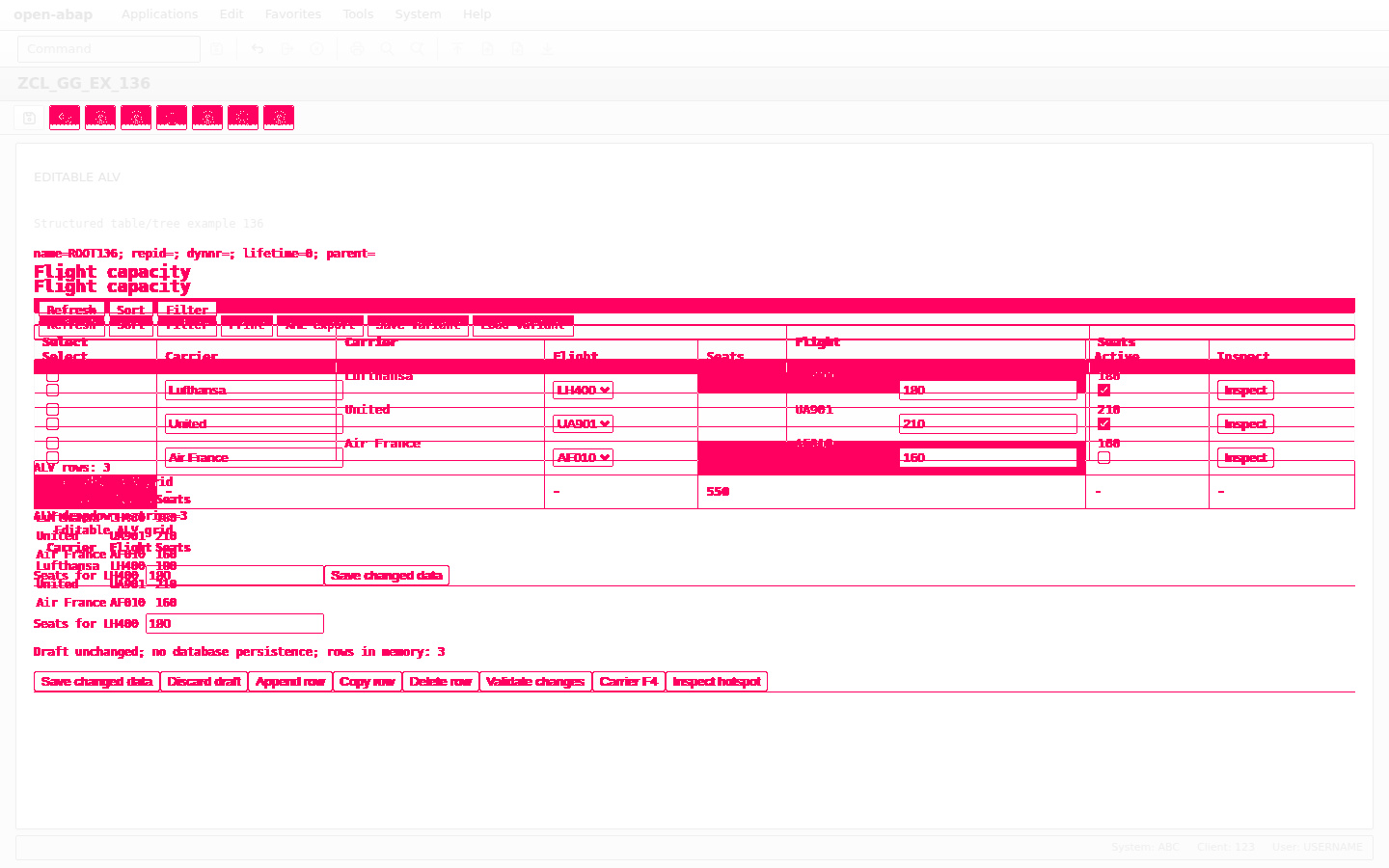
Task: Click the magnifier search icon in toolbar
Action: pos(387,49)
